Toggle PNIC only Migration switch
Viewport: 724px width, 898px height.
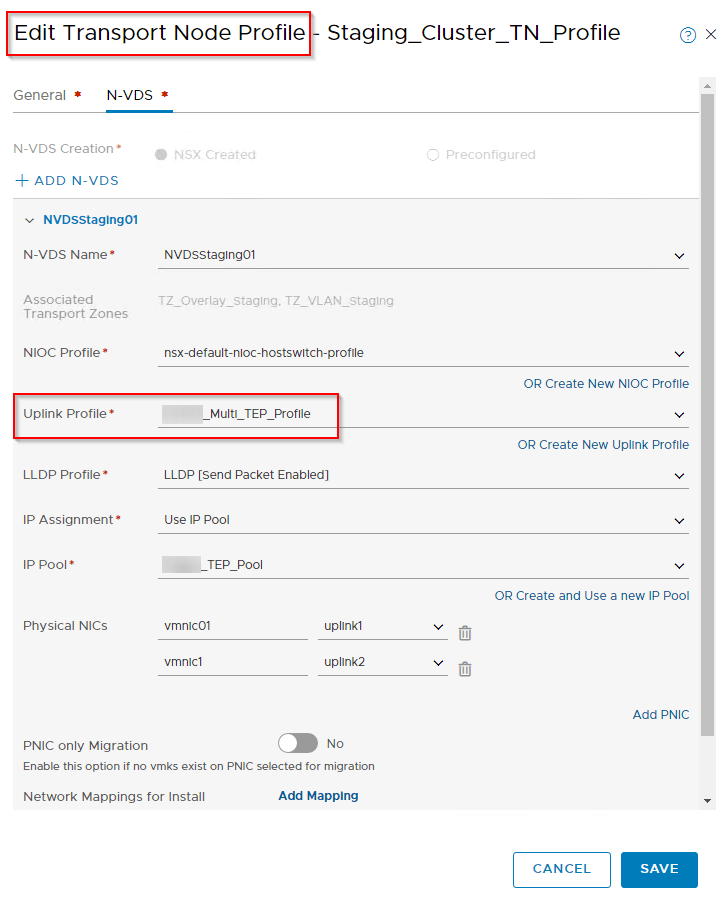pyautogui.click(x=297, y=743)
